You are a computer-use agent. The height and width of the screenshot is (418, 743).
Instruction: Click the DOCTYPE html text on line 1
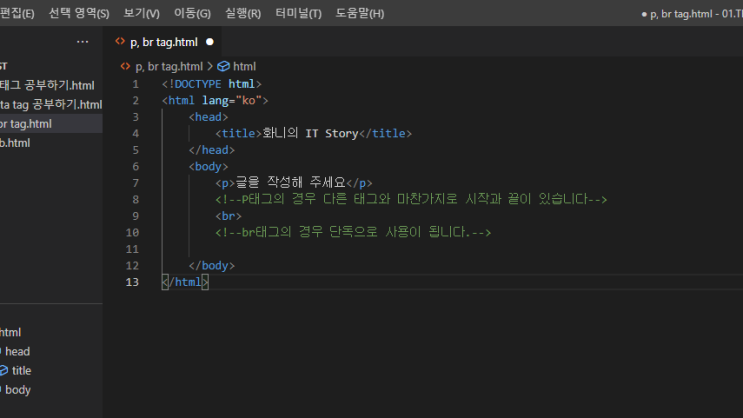[211, 84]
